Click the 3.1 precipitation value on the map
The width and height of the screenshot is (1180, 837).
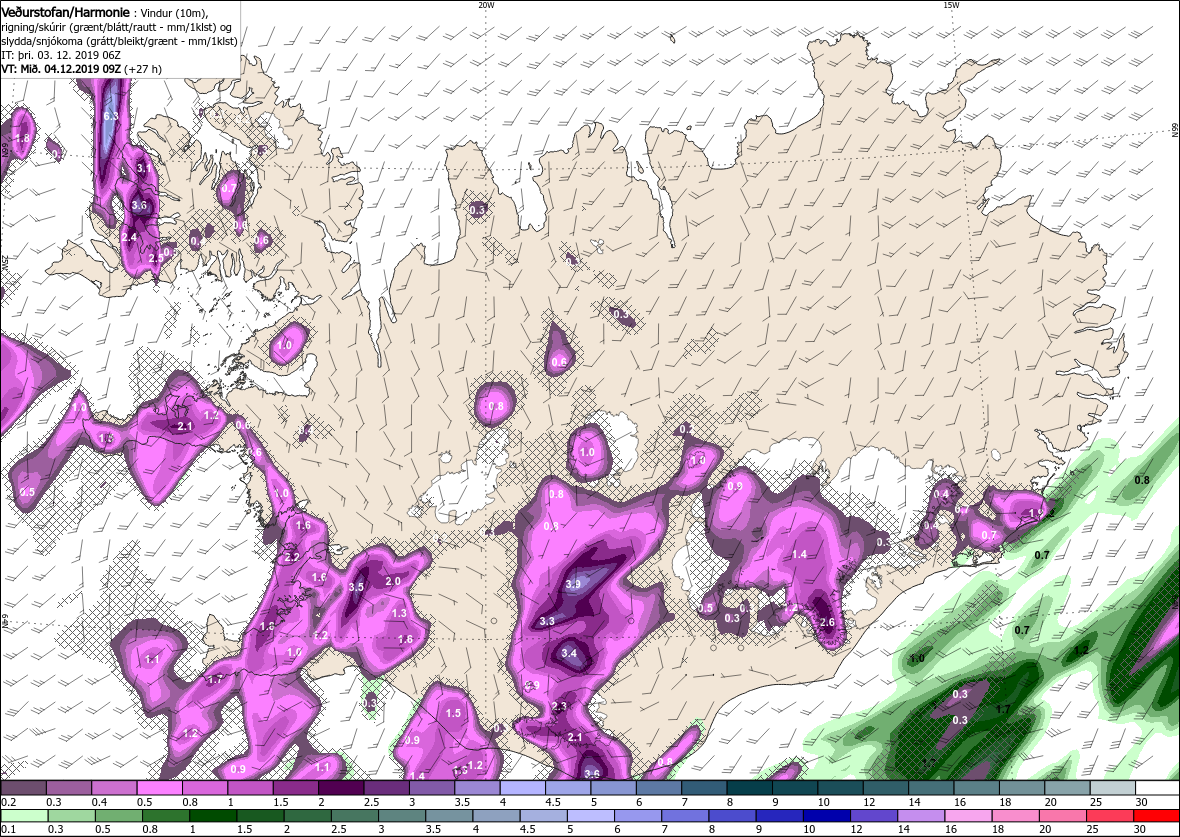(144, 168)
